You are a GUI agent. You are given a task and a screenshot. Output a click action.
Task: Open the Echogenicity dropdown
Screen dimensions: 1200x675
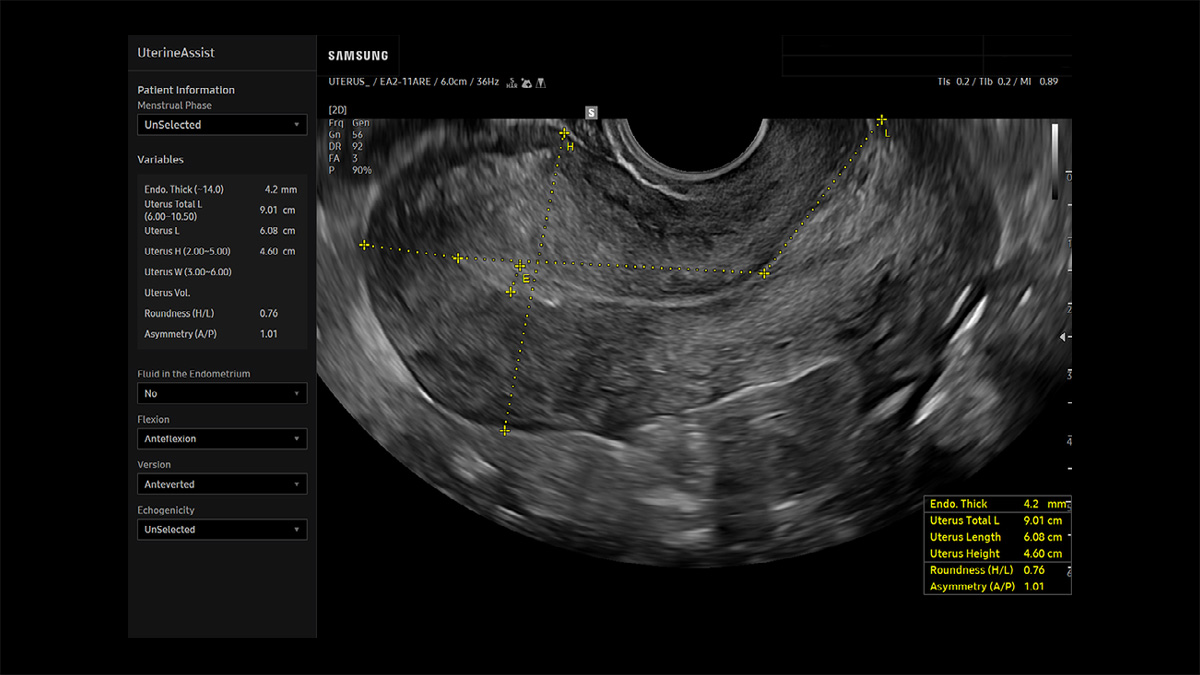(x=222, y=529)
